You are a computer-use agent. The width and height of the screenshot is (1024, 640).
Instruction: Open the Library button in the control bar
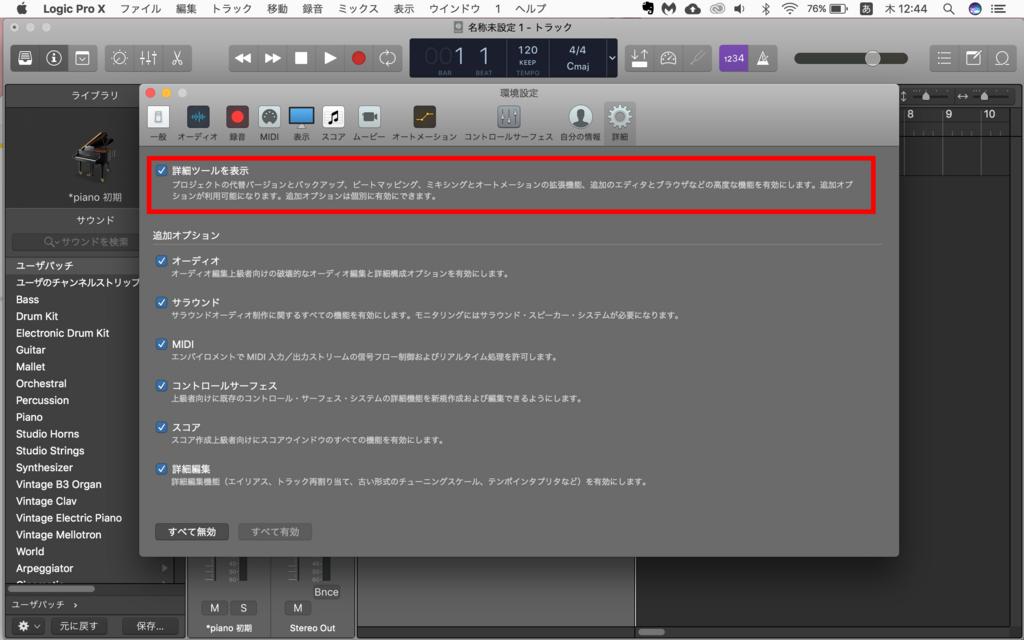[x=25, y=58]
